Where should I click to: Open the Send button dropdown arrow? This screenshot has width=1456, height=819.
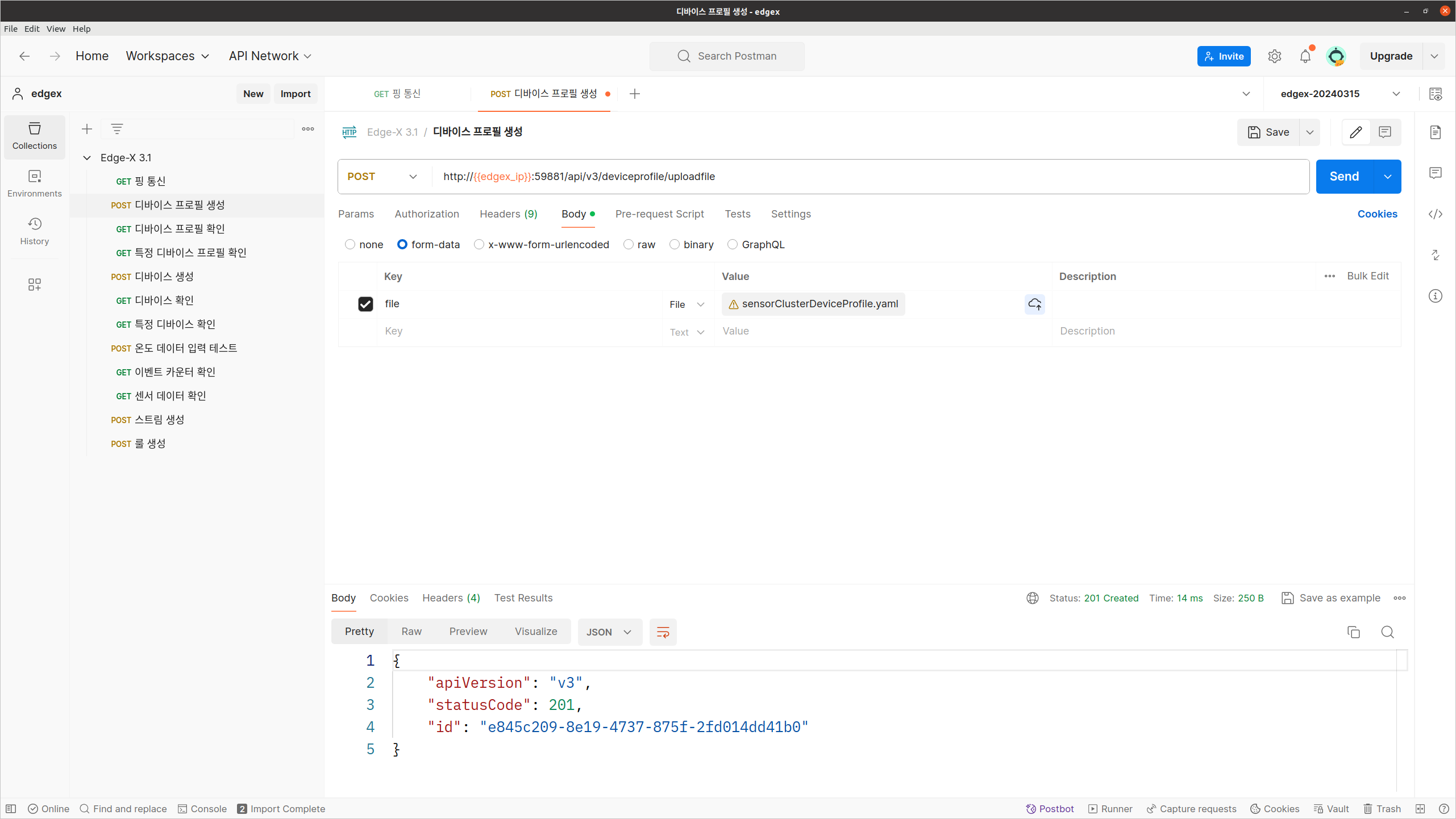(1388, 177)
